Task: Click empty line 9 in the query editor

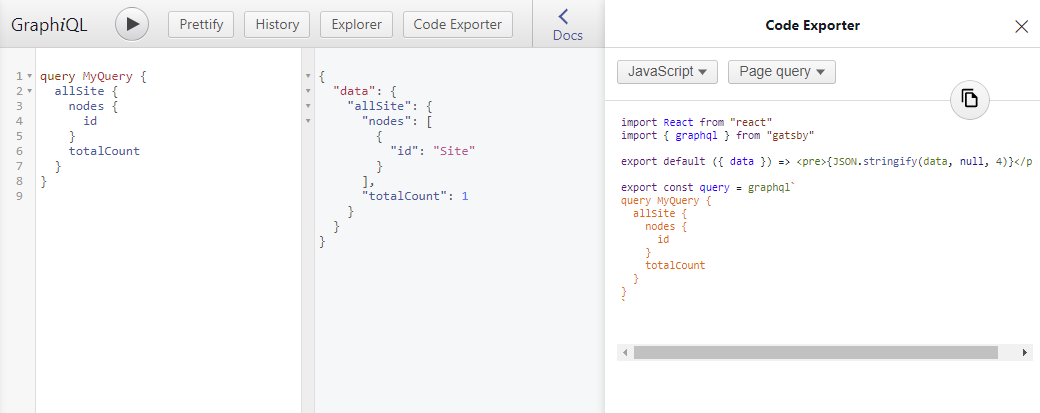Action: pos(168,196)
